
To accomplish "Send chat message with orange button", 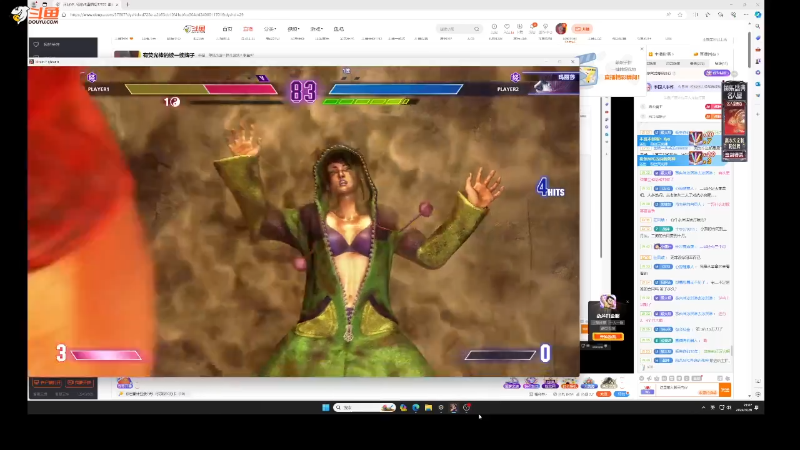I will tap(725, 390).
